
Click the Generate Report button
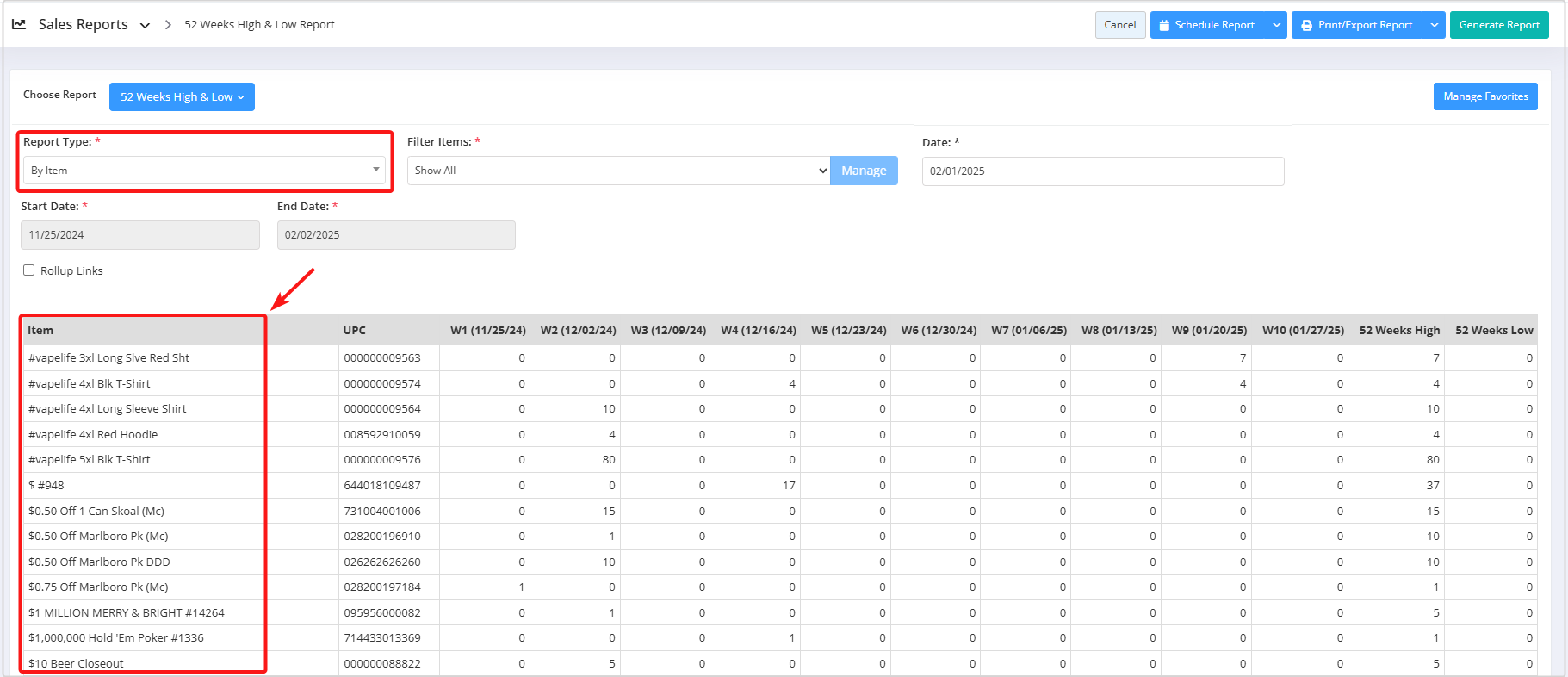[1498, 25]
